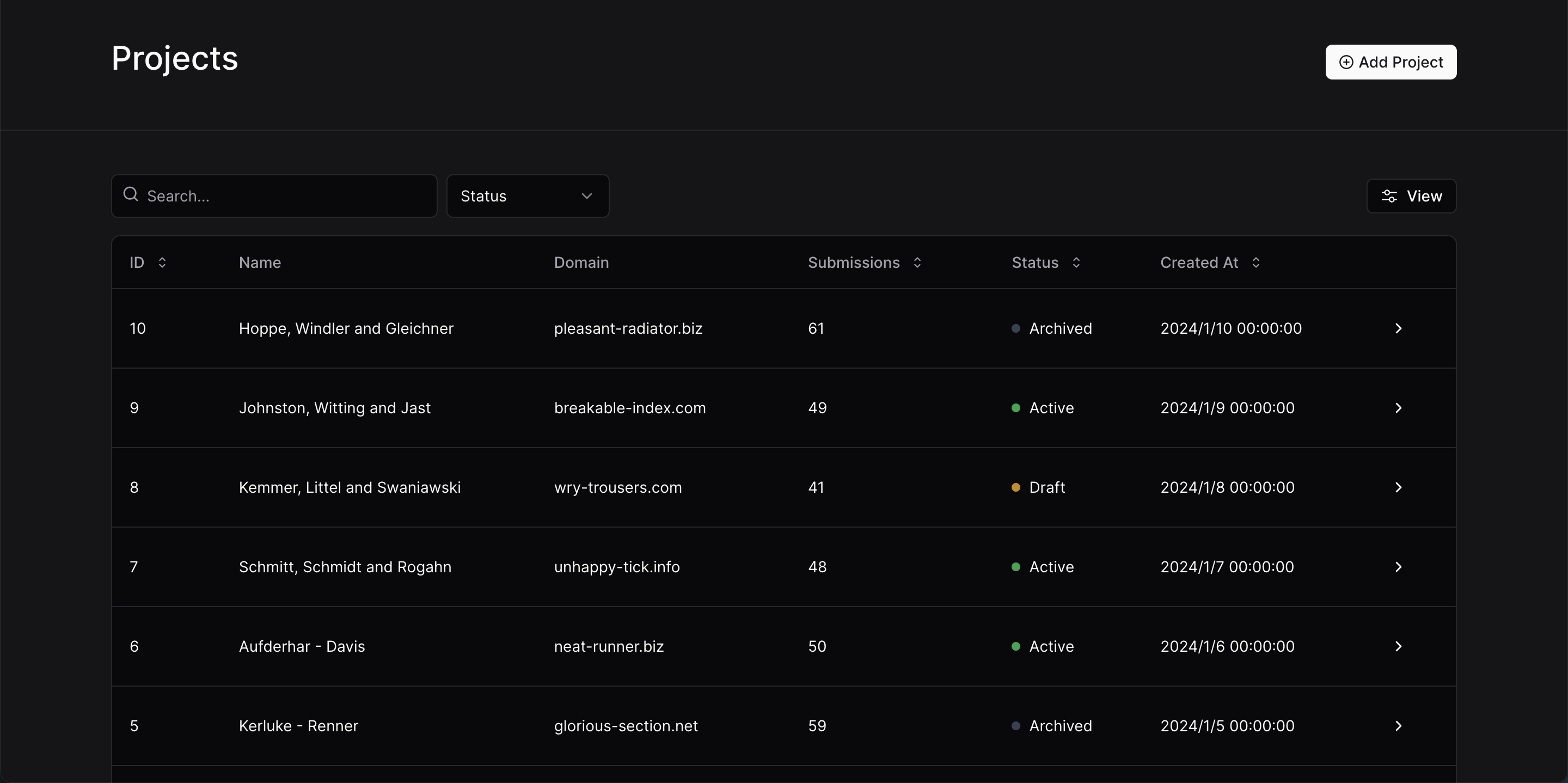The image size is (1568, 783).
Task: Click submissions count 48
Action: [x=817, y=567]
